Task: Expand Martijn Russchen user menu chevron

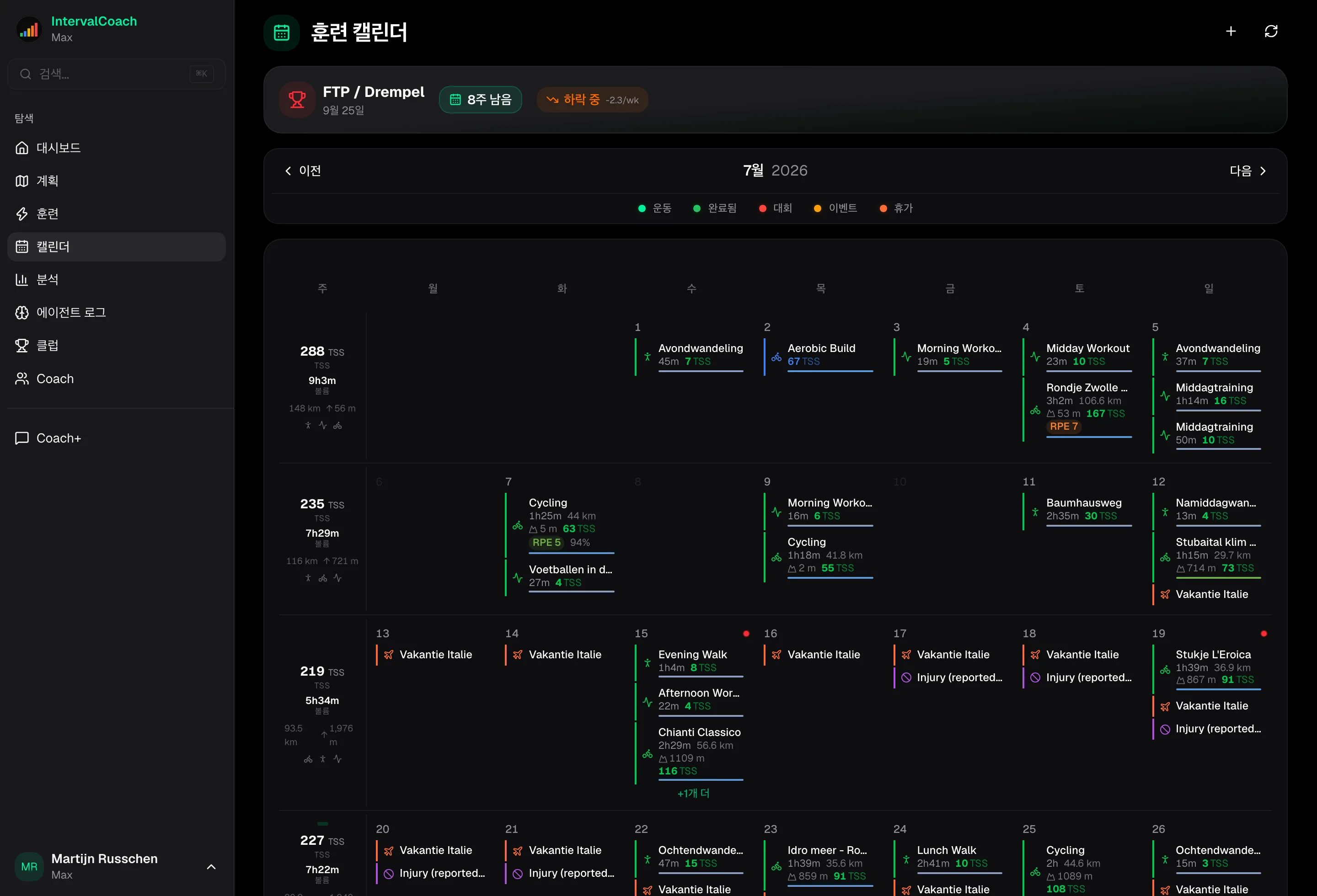Action: (x=211, y=867)
